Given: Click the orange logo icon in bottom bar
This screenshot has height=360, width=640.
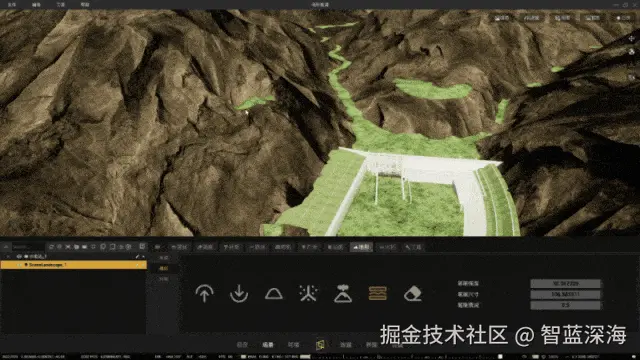Looking at the screenshot, I should coord(320,345).
